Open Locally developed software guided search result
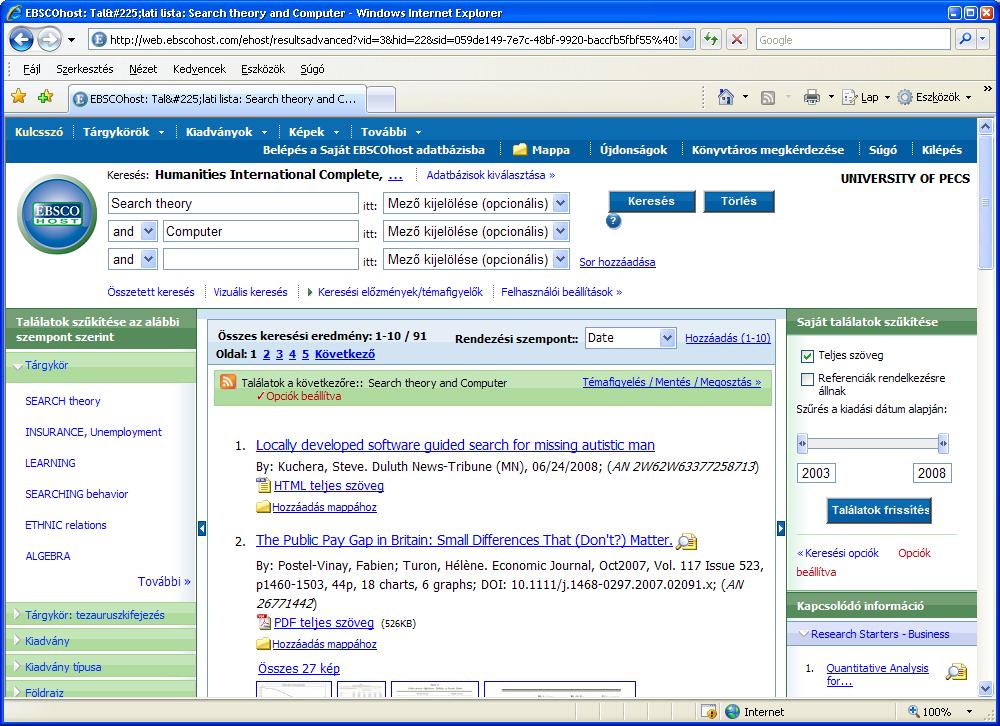Screen dimensions: 1000x726 coord(455,445)
